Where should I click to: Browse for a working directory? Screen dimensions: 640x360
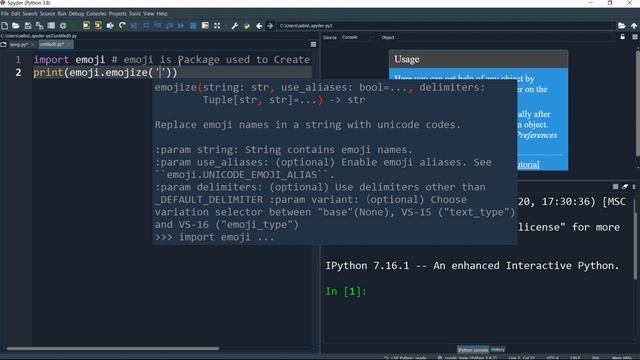[x=622, y=26]
